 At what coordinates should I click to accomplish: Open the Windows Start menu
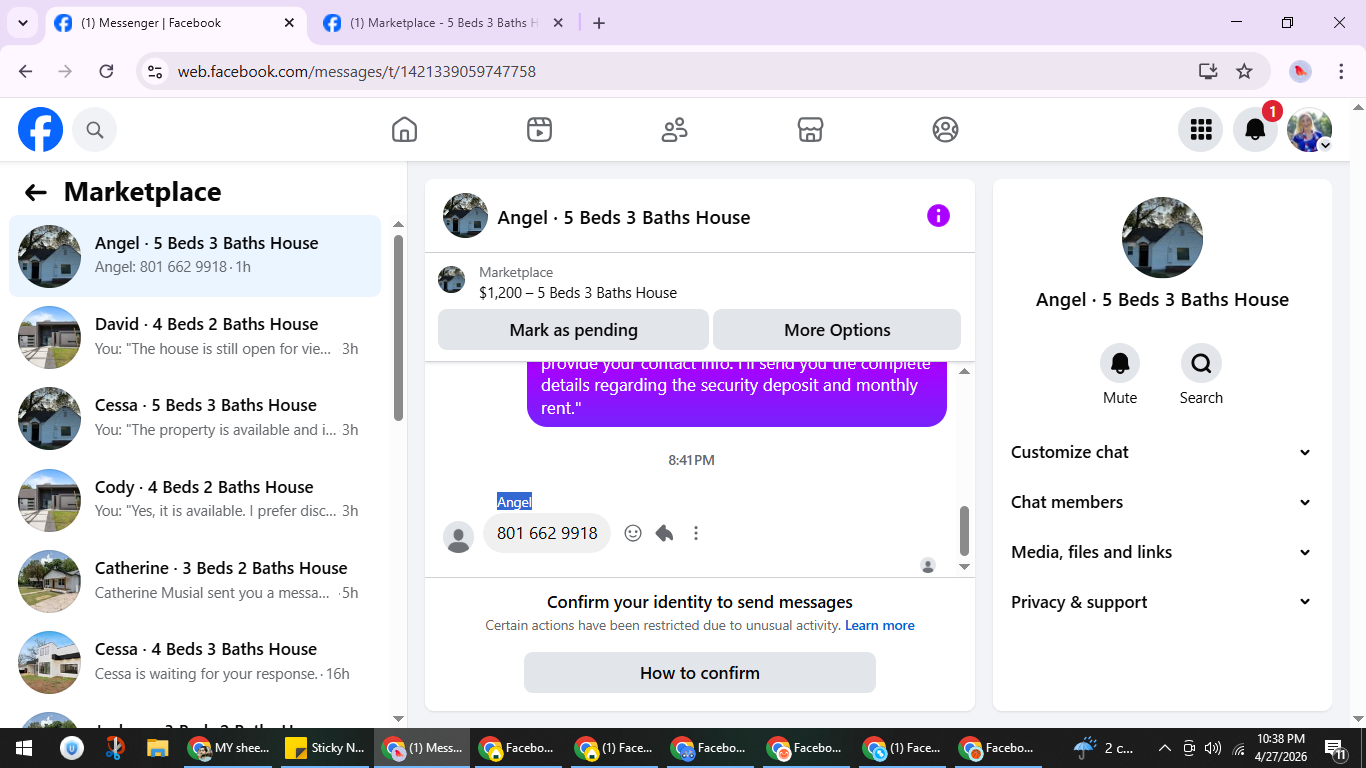(x=23, y=748)
